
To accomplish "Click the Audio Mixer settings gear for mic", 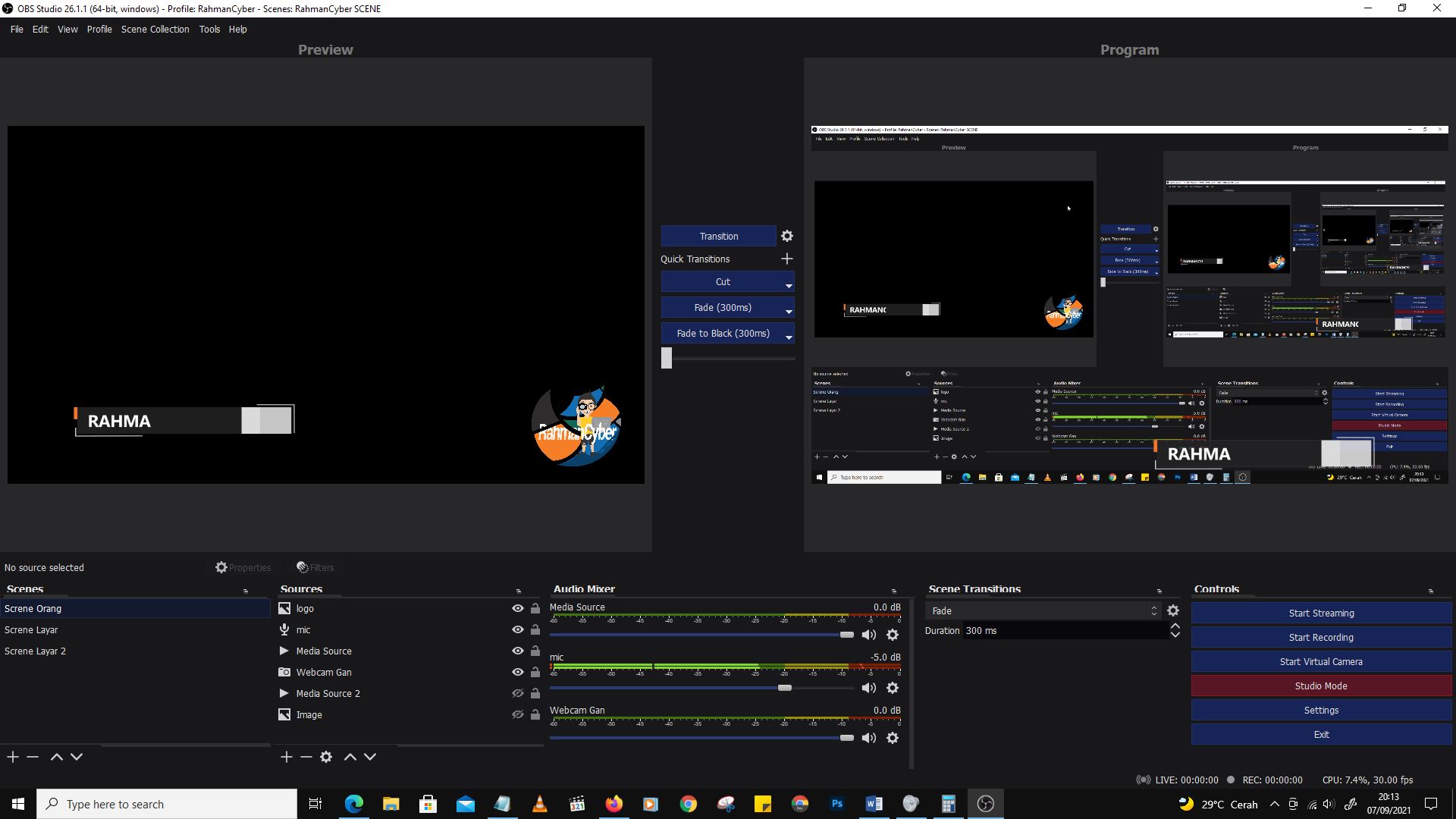I will click(892, 687).
